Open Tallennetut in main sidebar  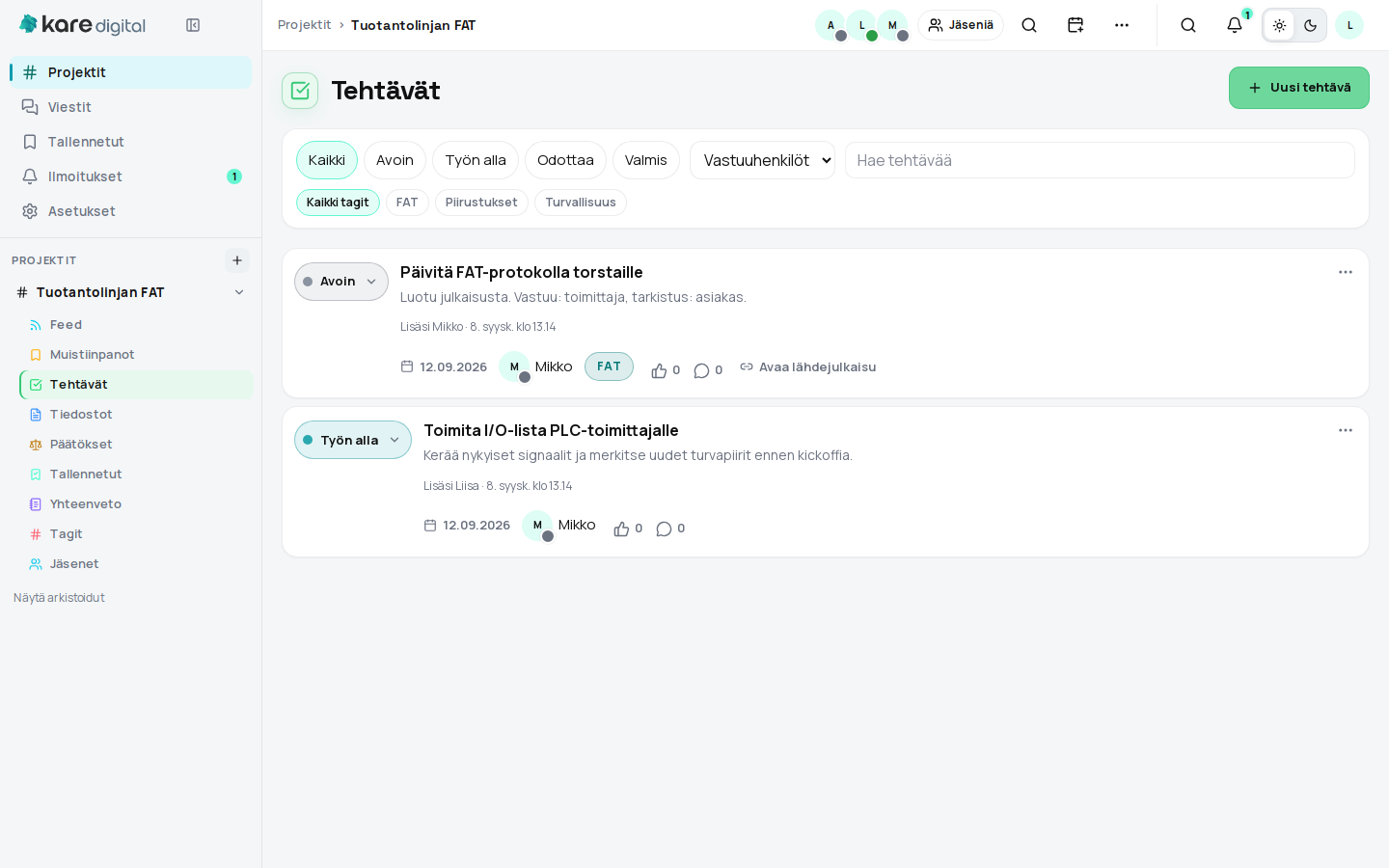130,142
